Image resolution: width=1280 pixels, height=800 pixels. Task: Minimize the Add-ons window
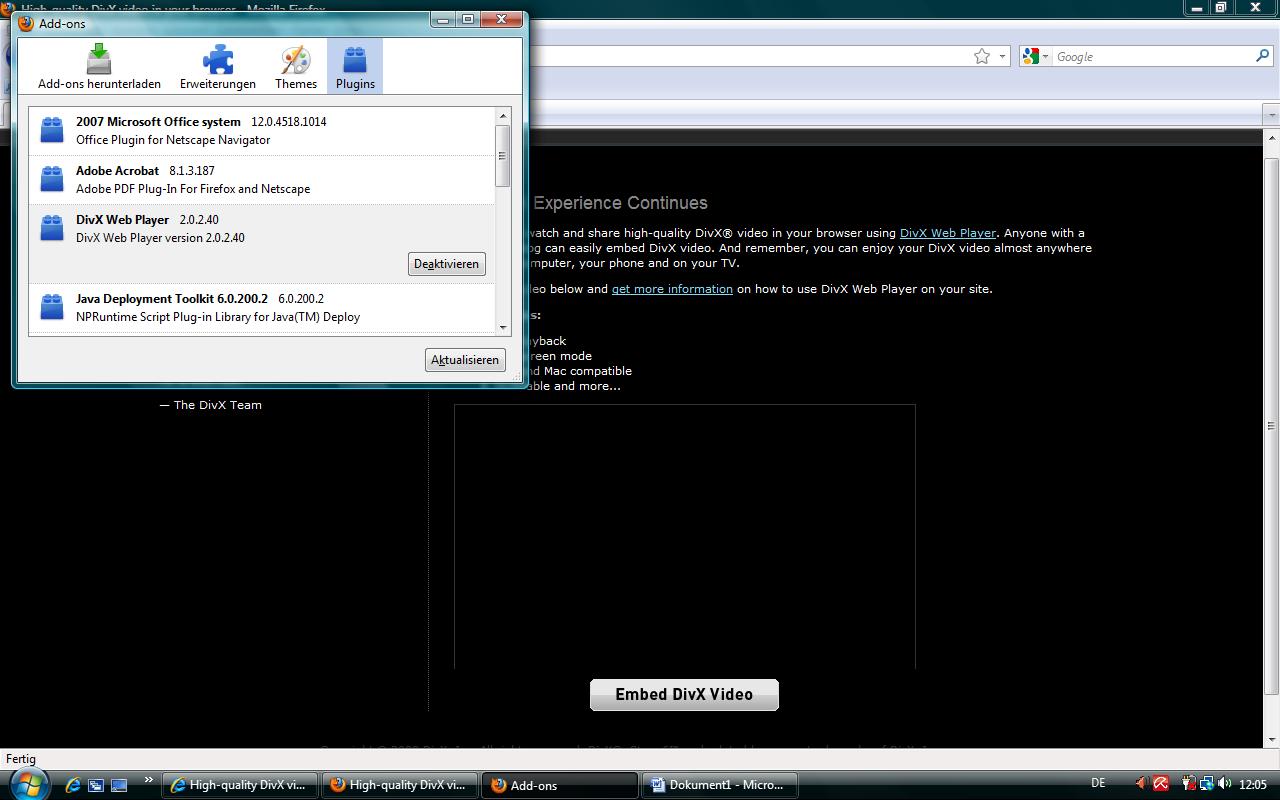coord(443,19)
